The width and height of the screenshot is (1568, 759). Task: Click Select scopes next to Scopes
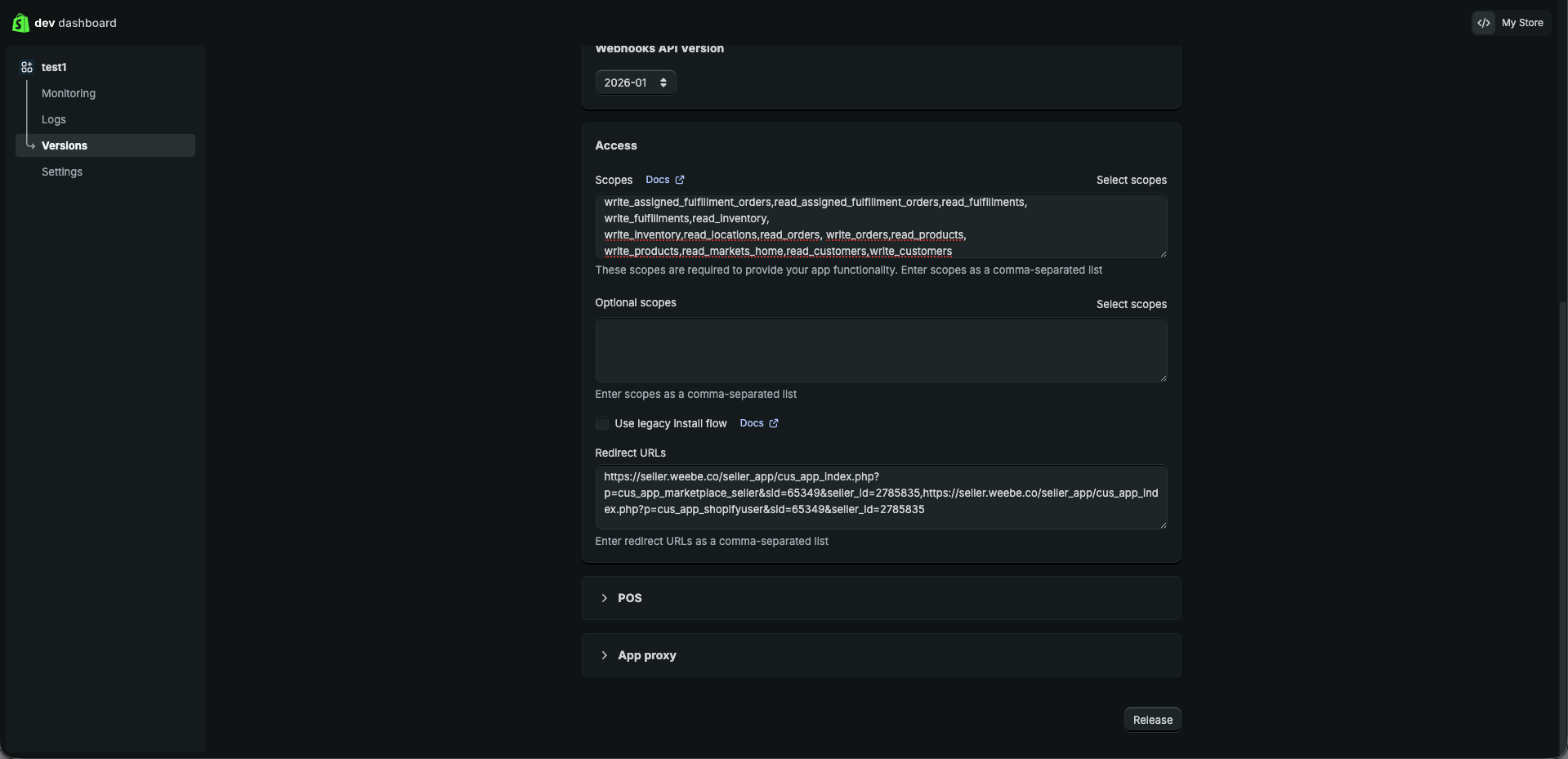(x=1130, y=179)
